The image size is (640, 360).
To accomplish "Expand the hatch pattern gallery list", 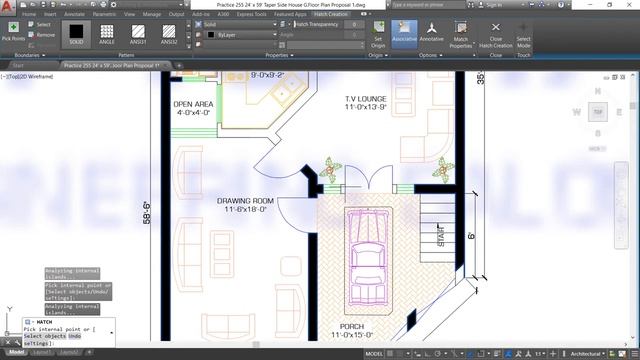I will 188,46.
